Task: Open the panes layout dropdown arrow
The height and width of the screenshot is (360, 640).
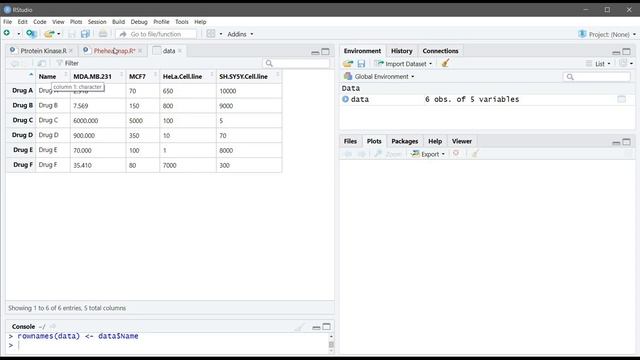Action: coord(221,34)
